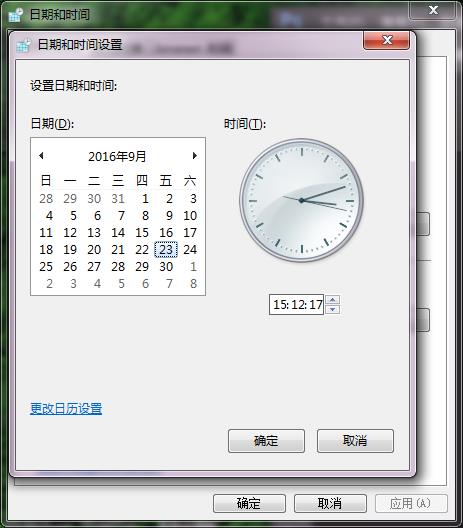This screenshot has height=528, width=463.
Task: Click 取消 in date and time settings dialog
Action: pos(355,441)
